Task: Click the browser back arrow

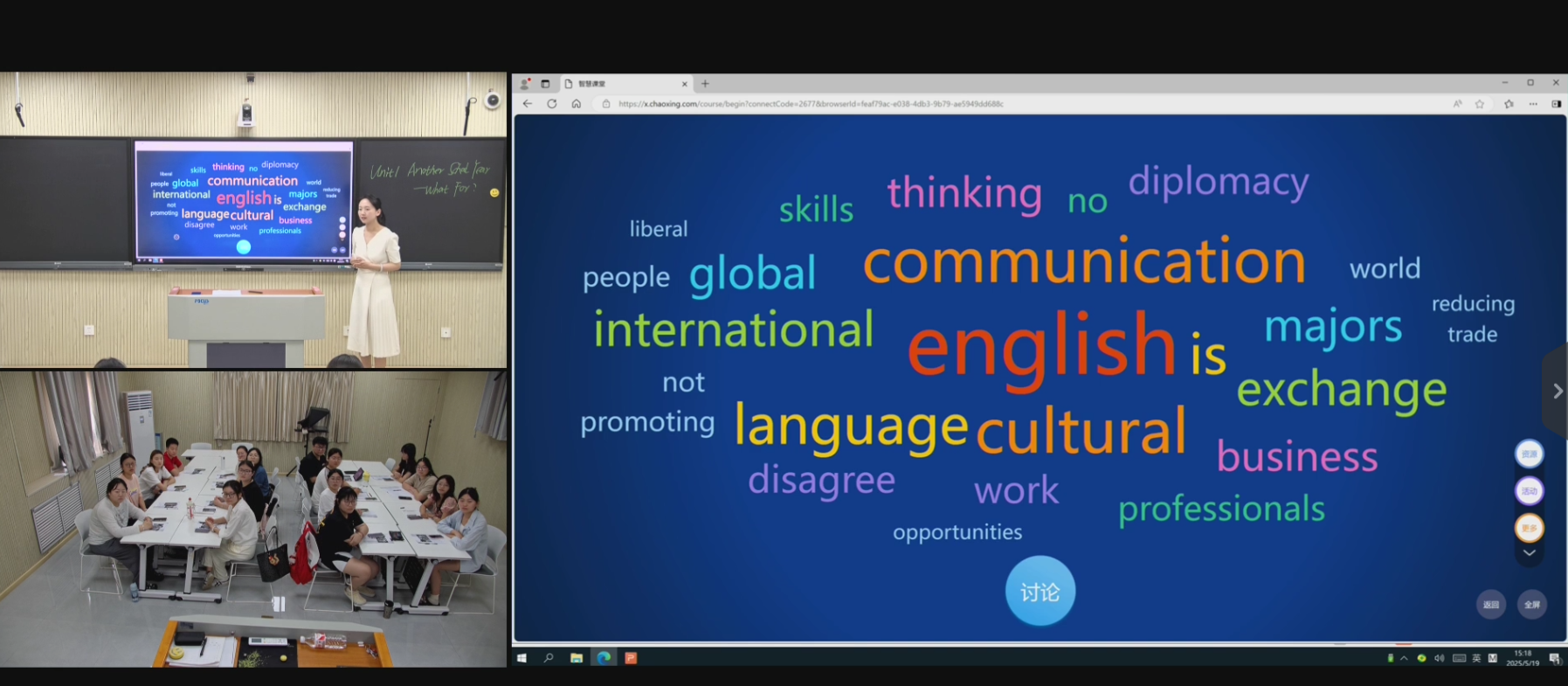Action: point(528,103)
